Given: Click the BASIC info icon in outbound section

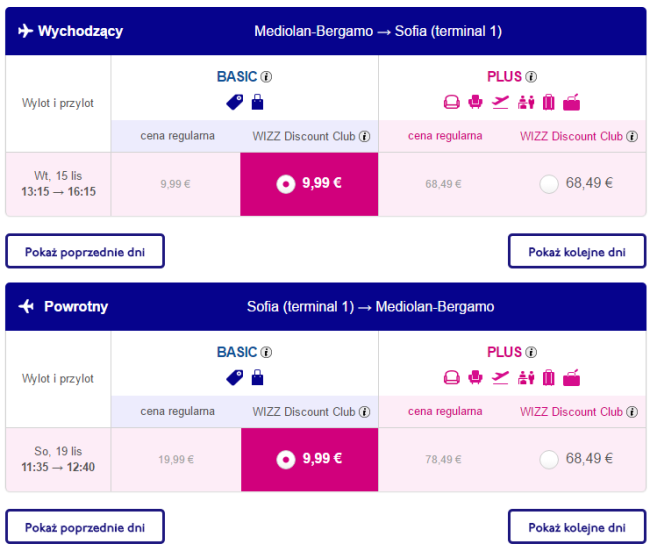Looking at the screenshot, I should coord(267,77).
